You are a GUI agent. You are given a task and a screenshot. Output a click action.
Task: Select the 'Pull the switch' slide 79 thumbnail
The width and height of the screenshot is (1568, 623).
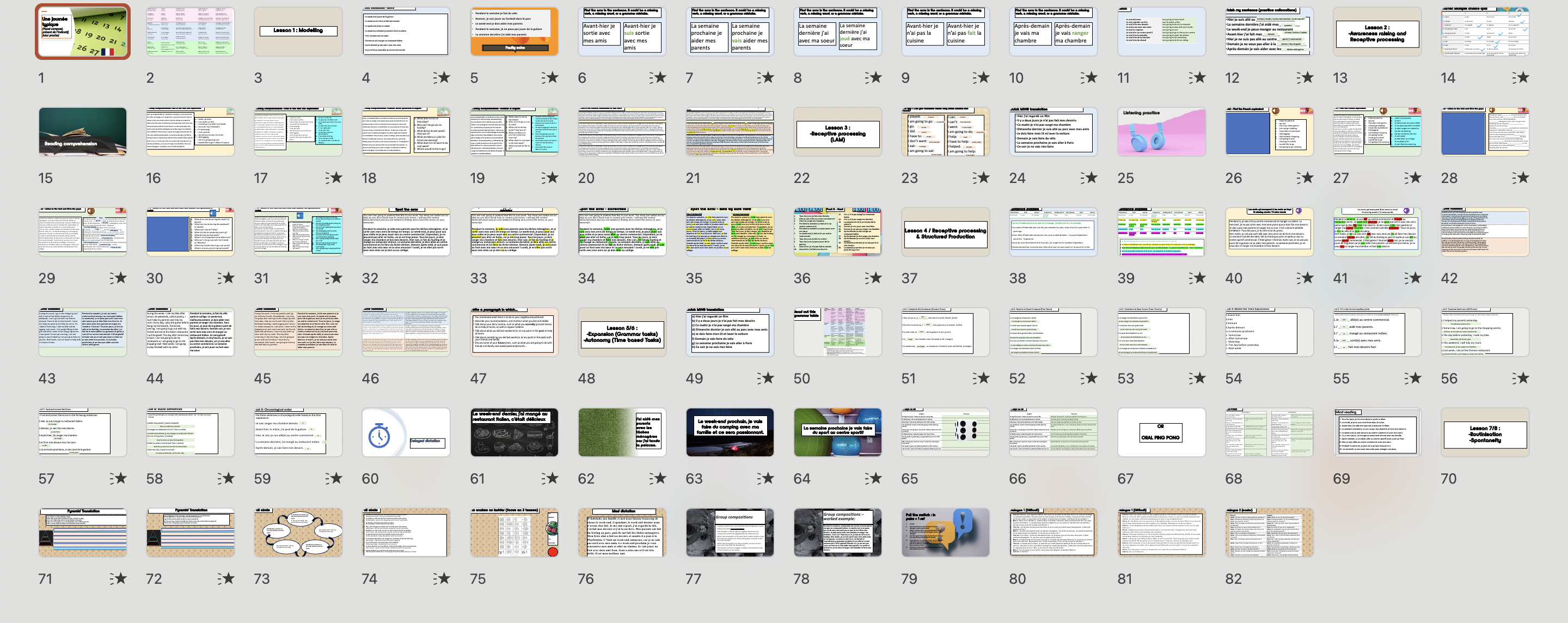coord(945,532)
